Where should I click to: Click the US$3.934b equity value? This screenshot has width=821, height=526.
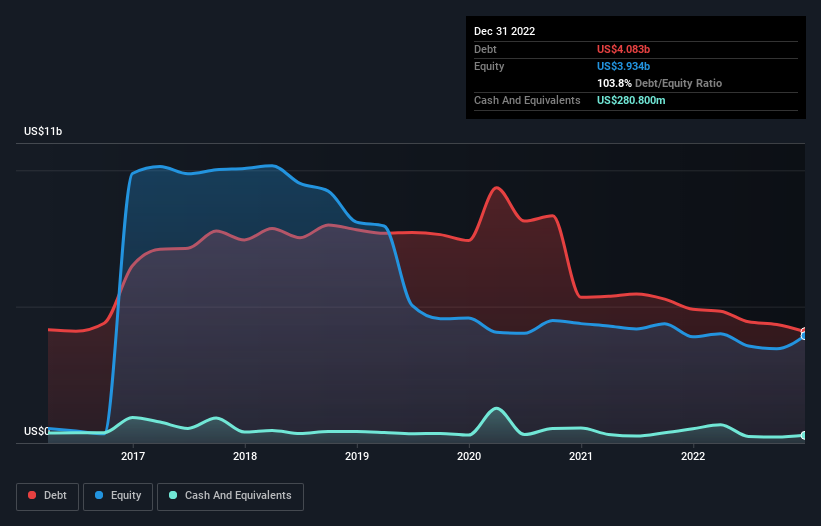[624, 66]
